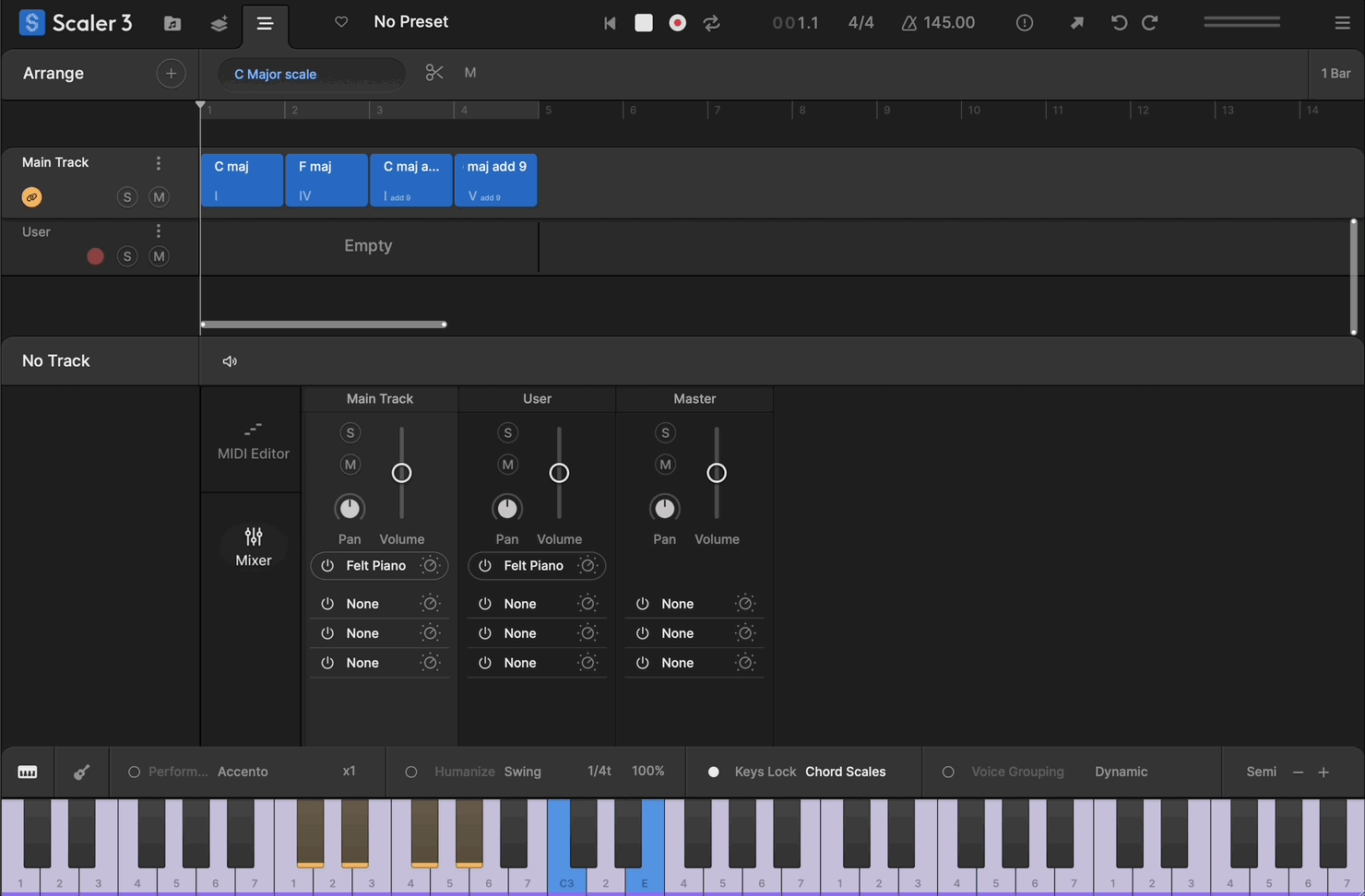Click the record button in transport bar
This screenshot has width=1365, height=896.
[677, 23]
